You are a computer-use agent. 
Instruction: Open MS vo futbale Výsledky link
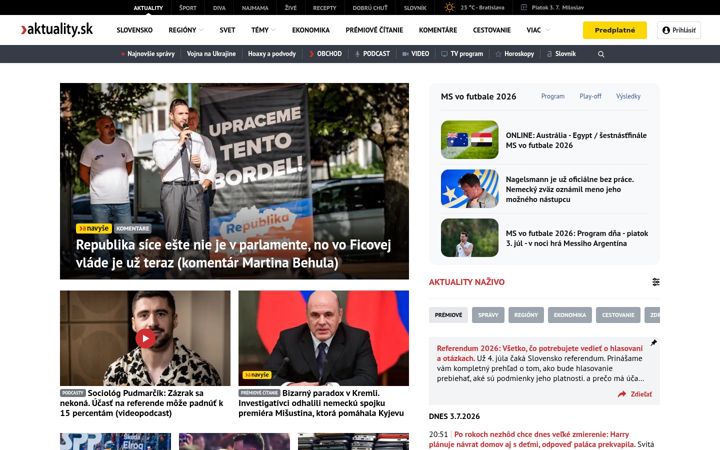[x=628, y=96]
